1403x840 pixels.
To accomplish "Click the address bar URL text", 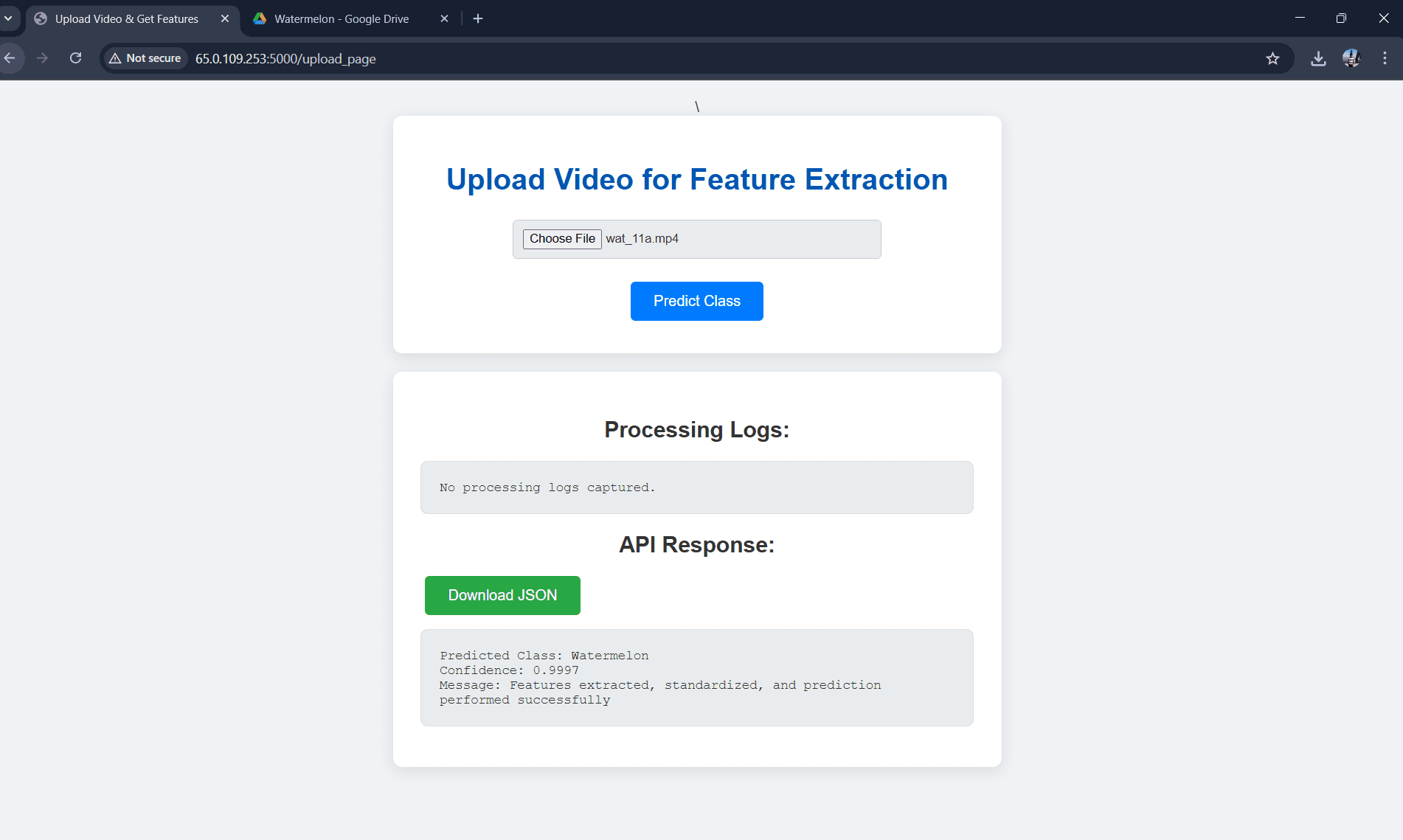I will pos(285,59).
